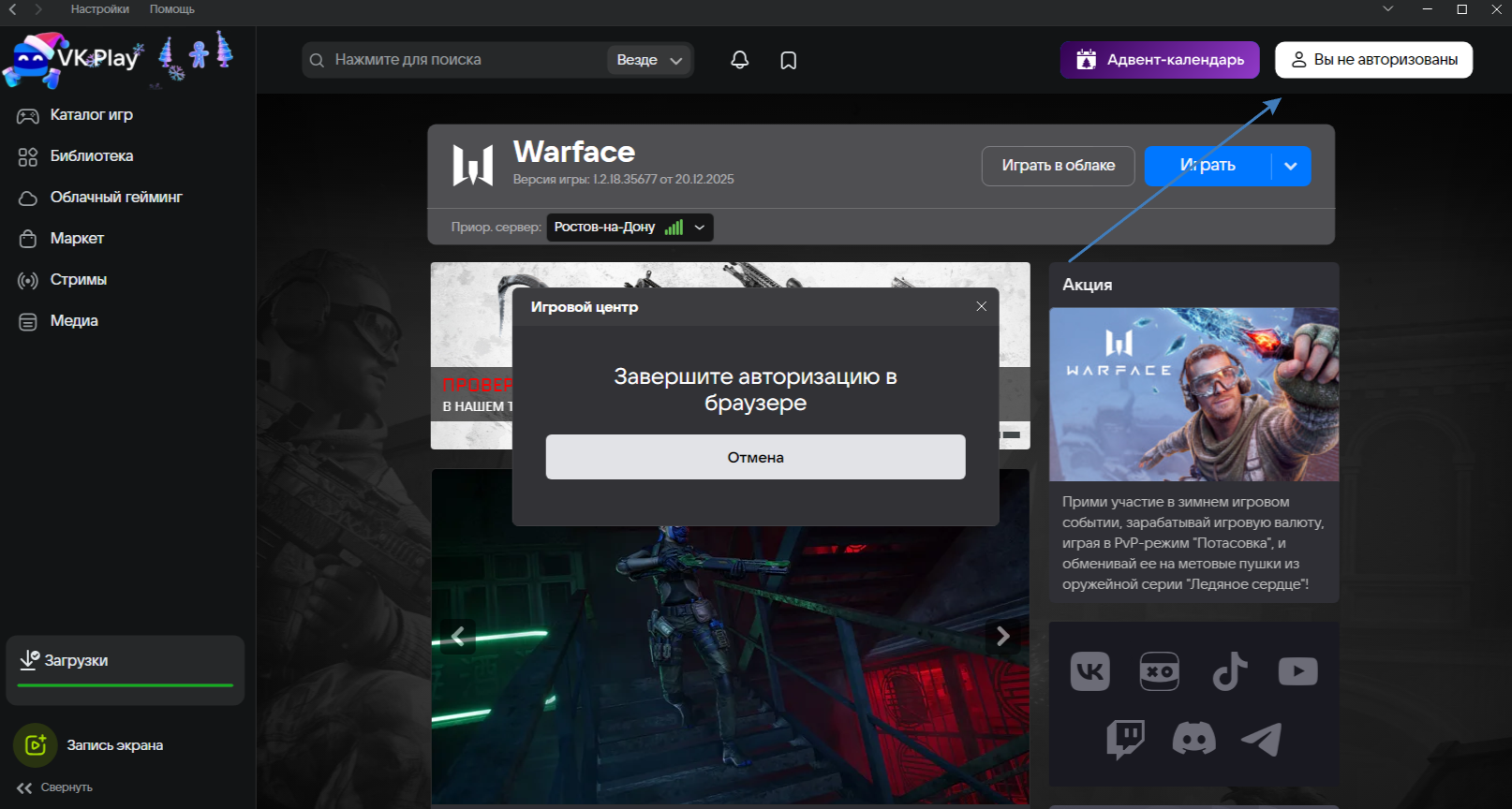This screenshot has width=1512, height=809.
Task: Click the Запись экрана label
Action: pyautogui.click(x=115, y=745)
